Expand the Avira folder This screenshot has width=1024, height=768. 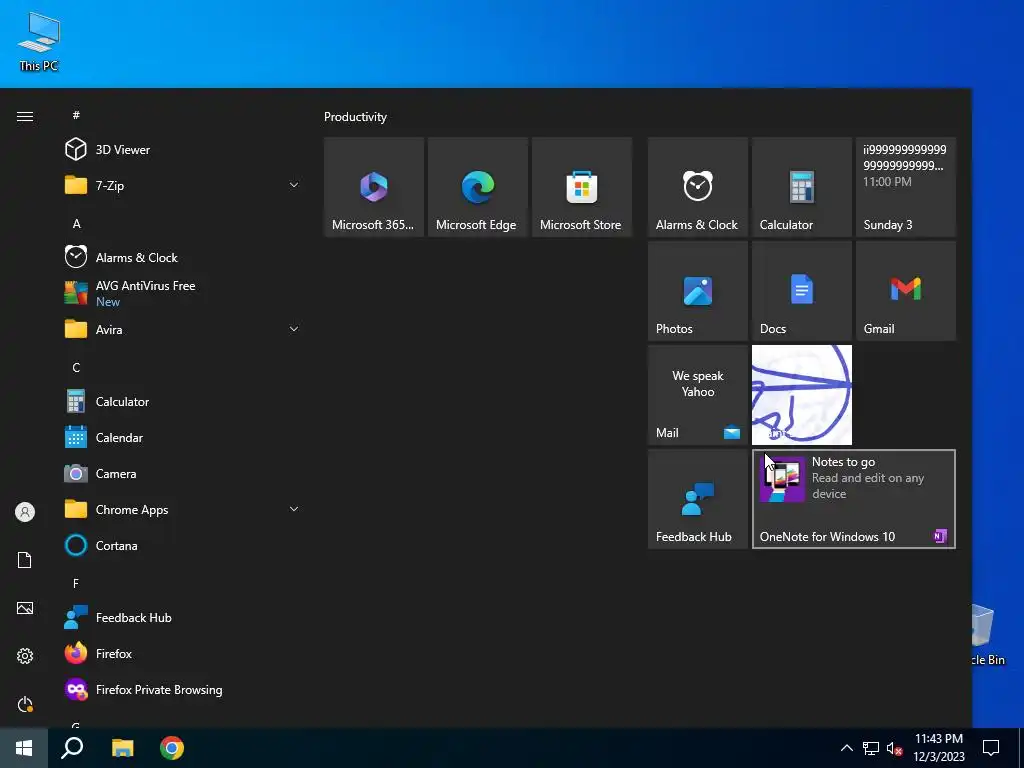point(181,329)
